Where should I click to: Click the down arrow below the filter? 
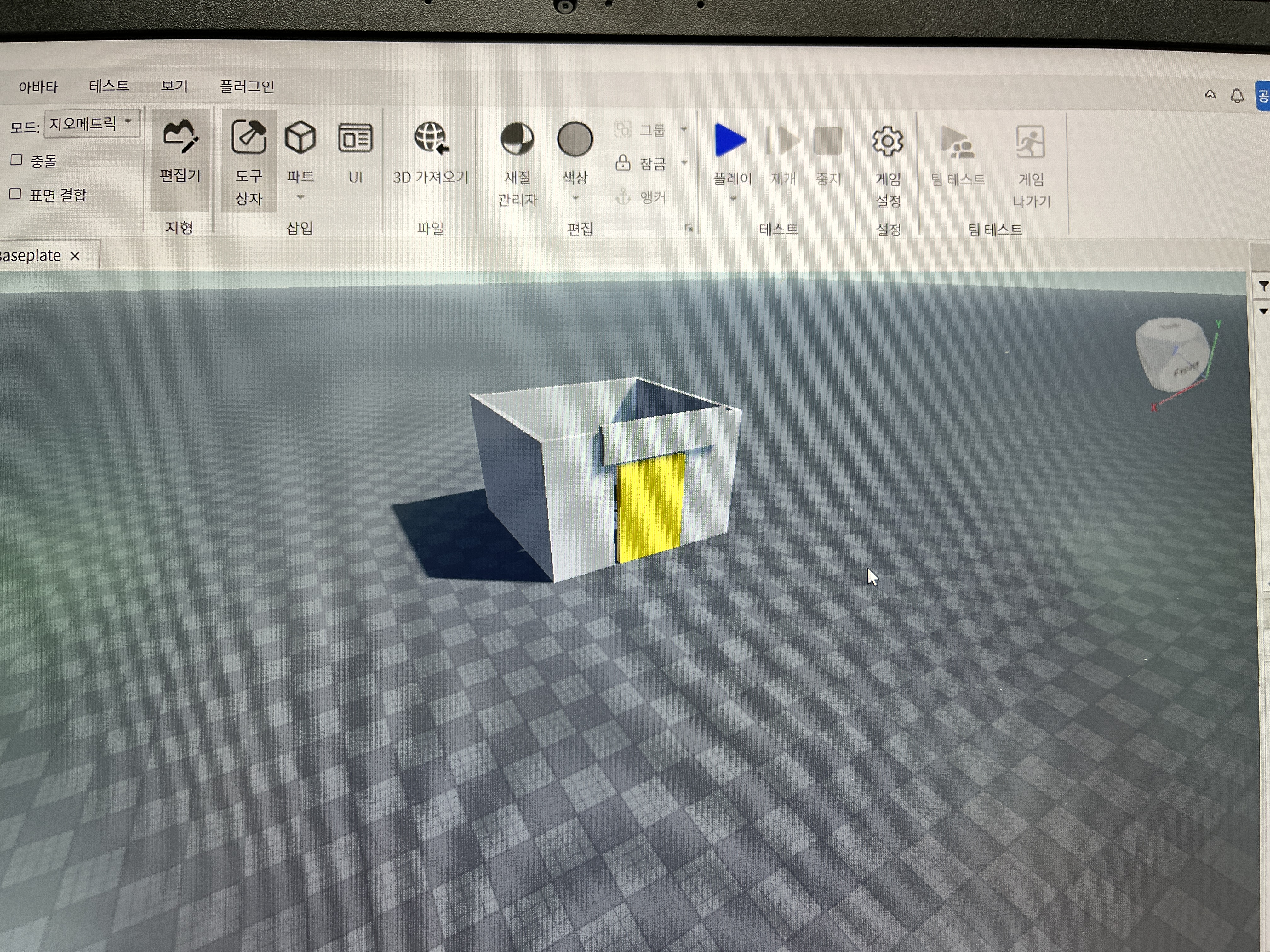(x=1262, y=312)
